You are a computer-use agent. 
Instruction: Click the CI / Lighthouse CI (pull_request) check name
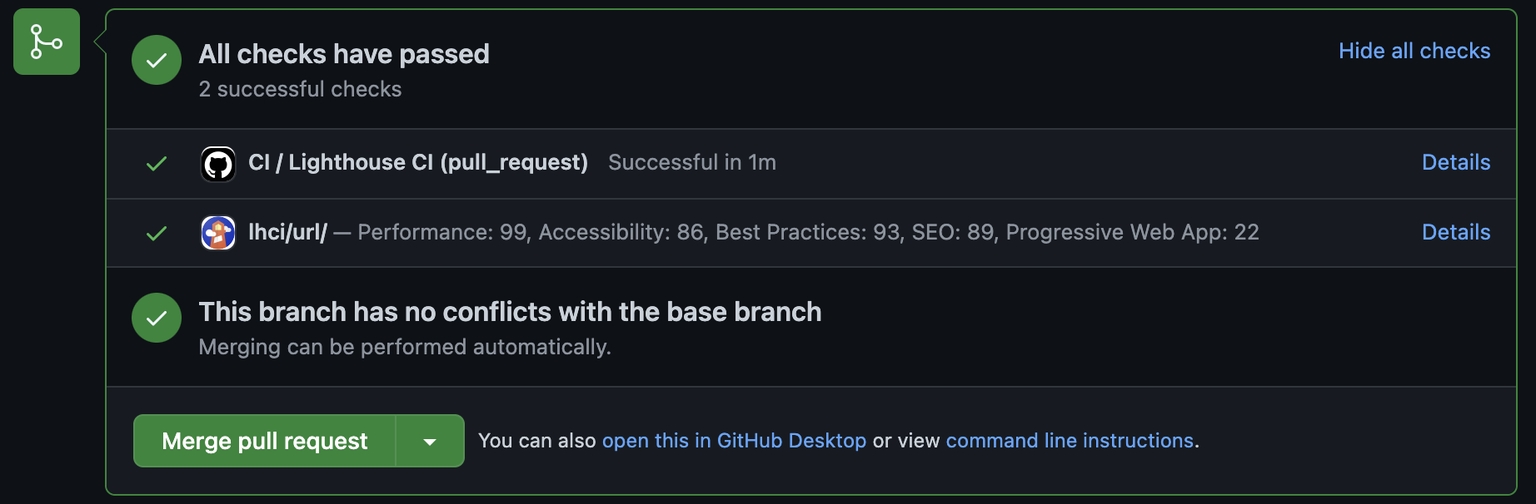coord(418,162)
